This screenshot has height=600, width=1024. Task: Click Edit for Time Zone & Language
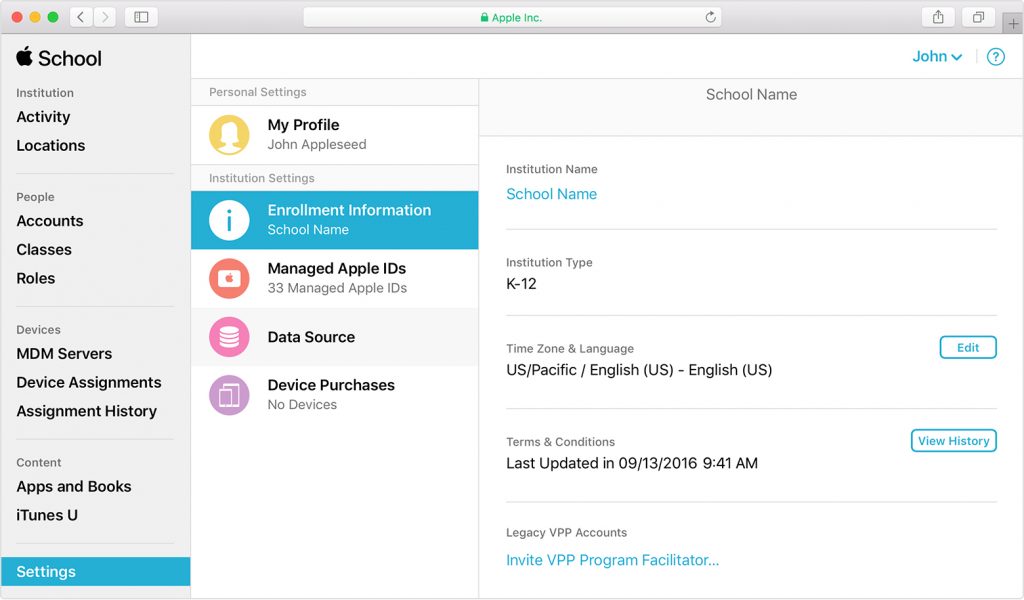point(968,347)
